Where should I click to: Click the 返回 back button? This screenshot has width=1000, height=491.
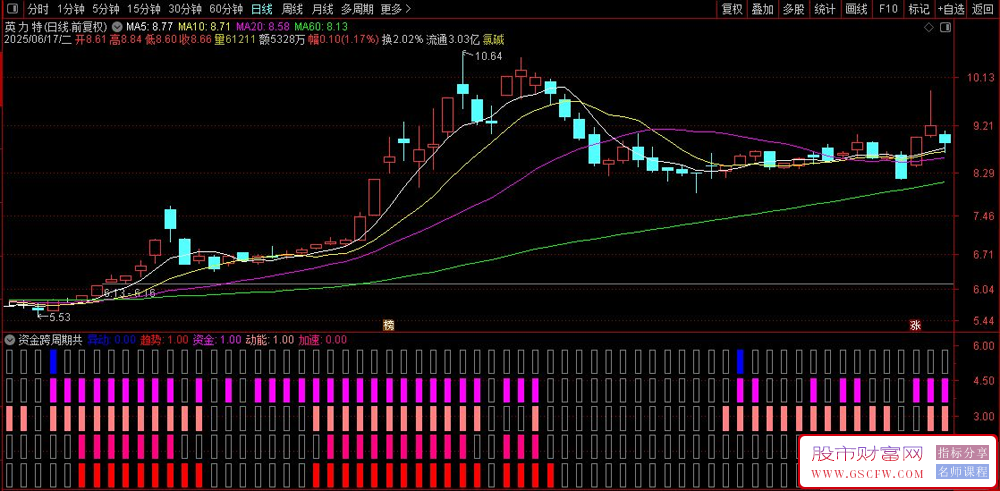[983, 9]
